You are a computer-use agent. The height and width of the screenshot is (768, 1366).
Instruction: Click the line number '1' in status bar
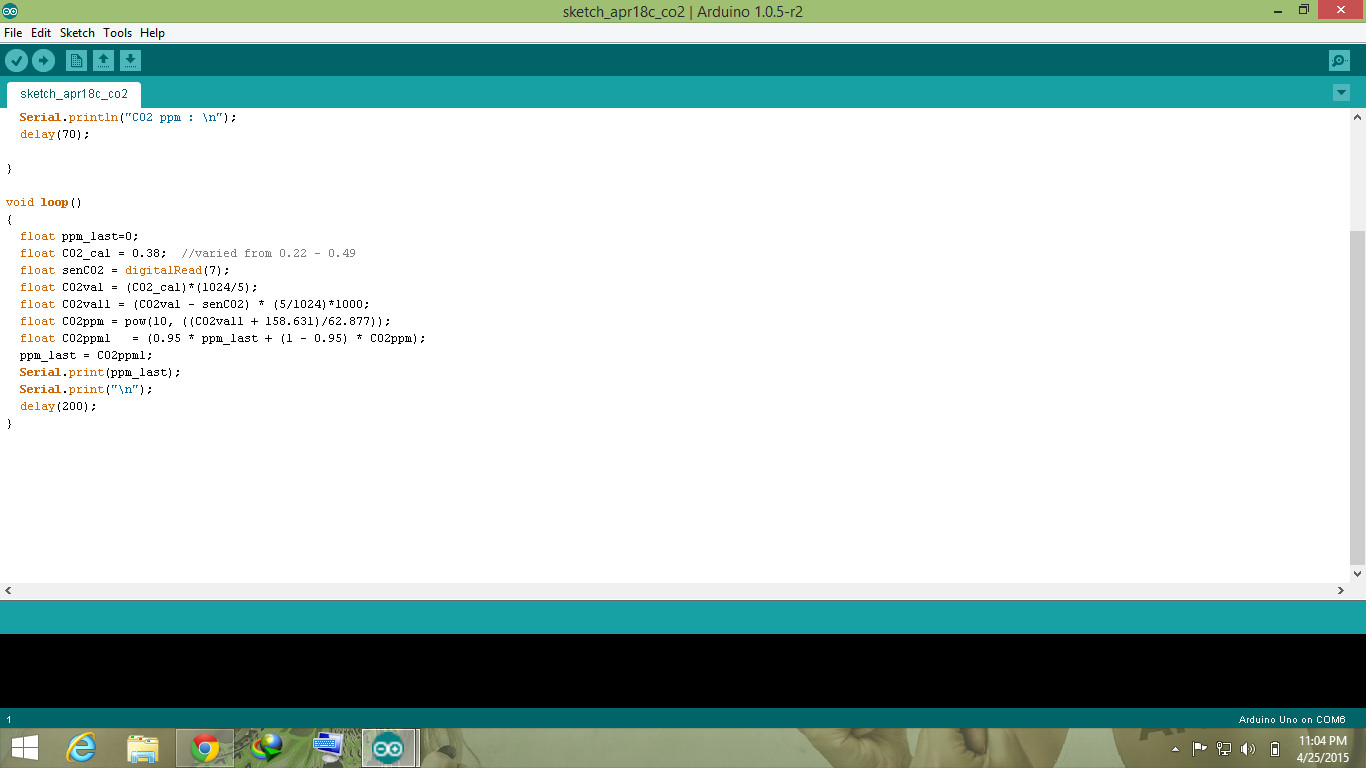[9, 720]
